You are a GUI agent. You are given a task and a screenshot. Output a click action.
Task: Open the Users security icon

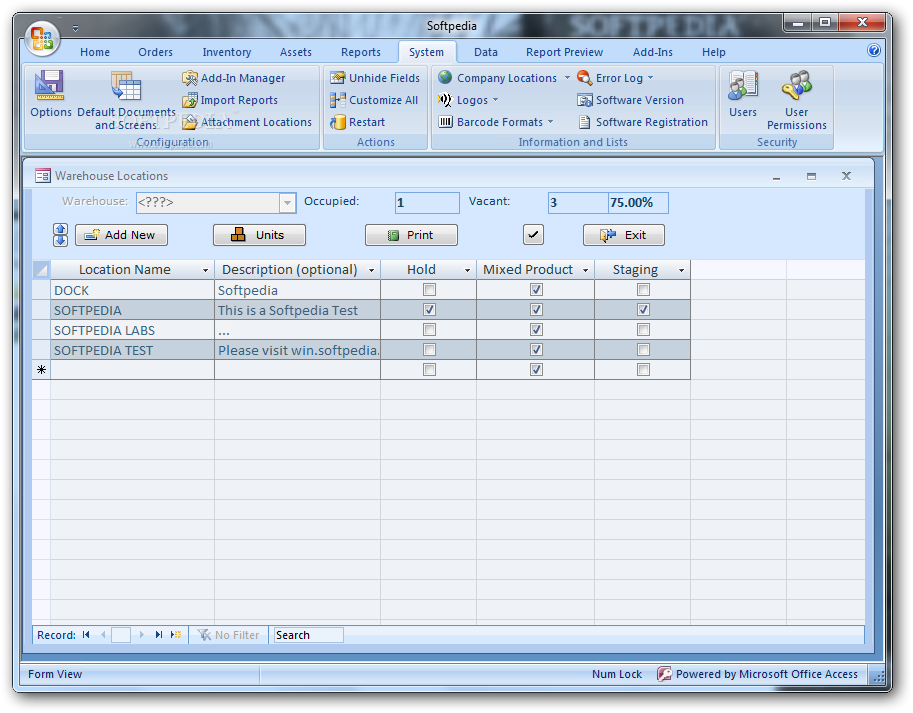(743, 94)
